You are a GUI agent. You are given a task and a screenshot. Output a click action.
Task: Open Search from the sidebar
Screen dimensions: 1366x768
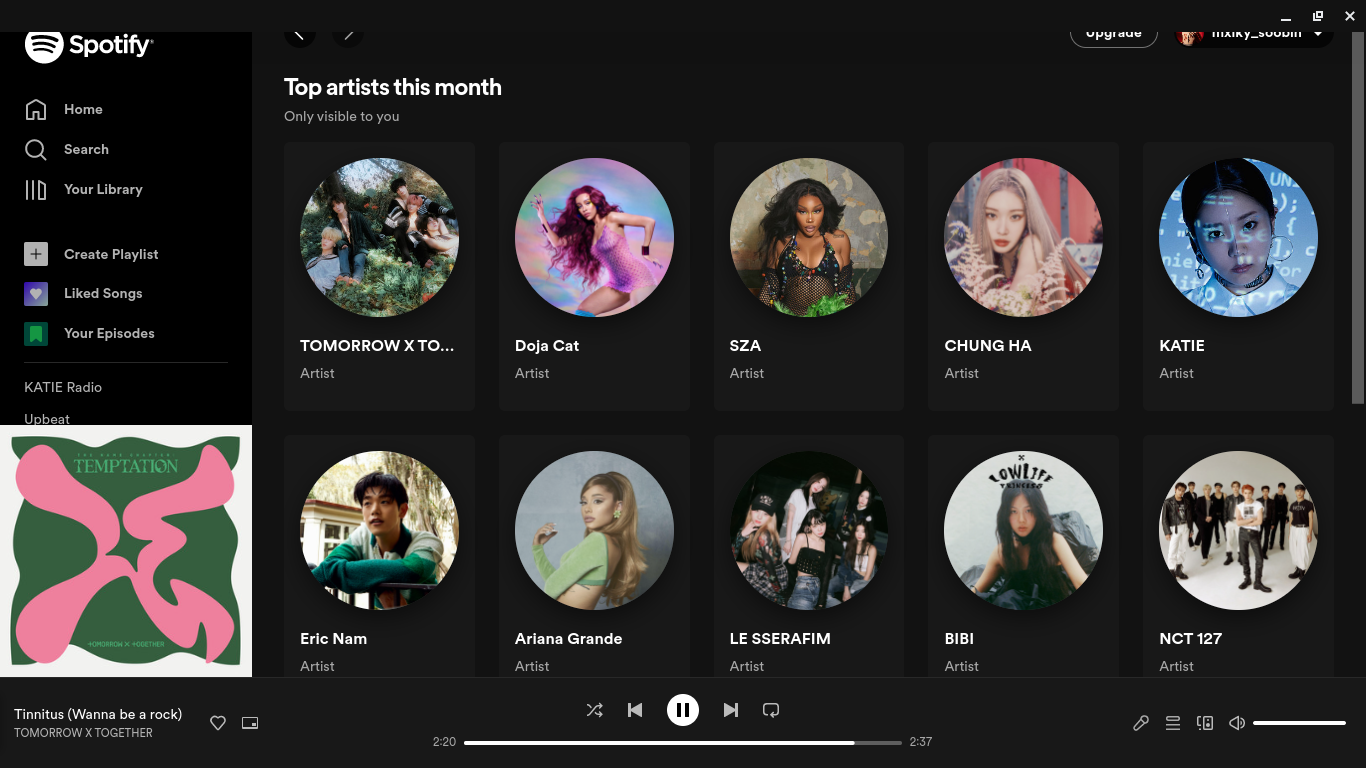click(66, 149)
